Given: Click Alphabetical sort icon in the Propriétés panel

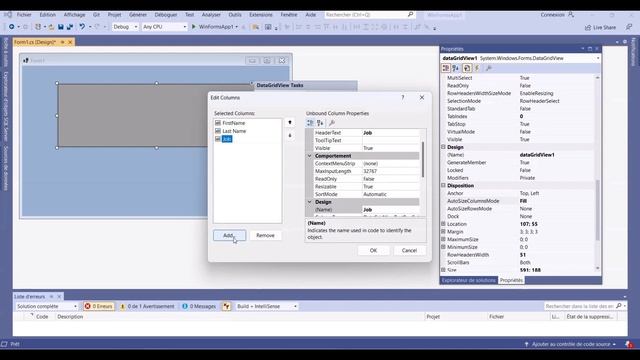Looking at the screenshot, I should 456,68.
